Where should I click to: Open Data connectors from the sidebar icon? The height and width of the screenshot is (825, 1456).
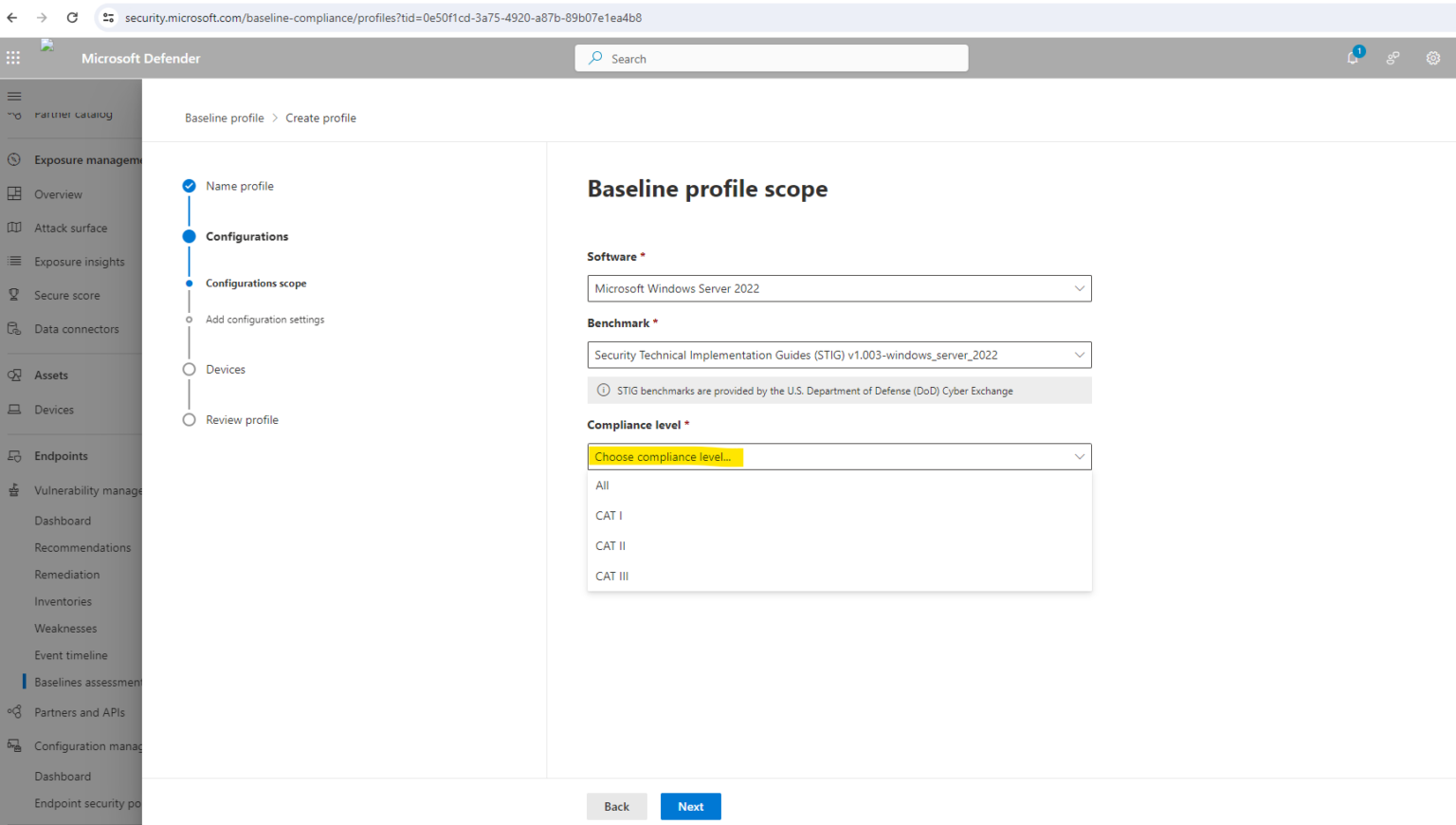14,329
